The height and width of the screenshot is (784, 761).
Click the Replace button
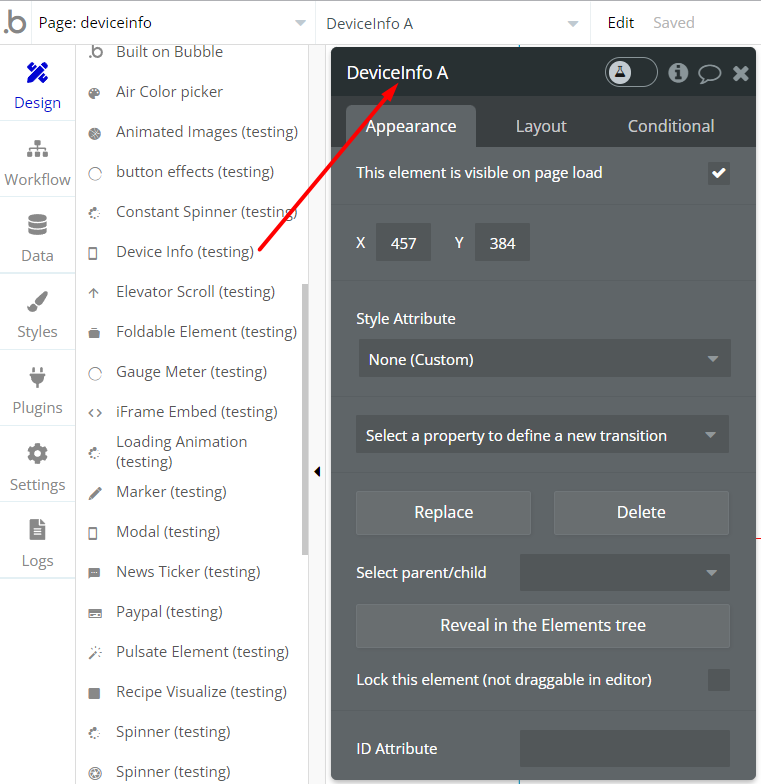(x=444, y=512)
